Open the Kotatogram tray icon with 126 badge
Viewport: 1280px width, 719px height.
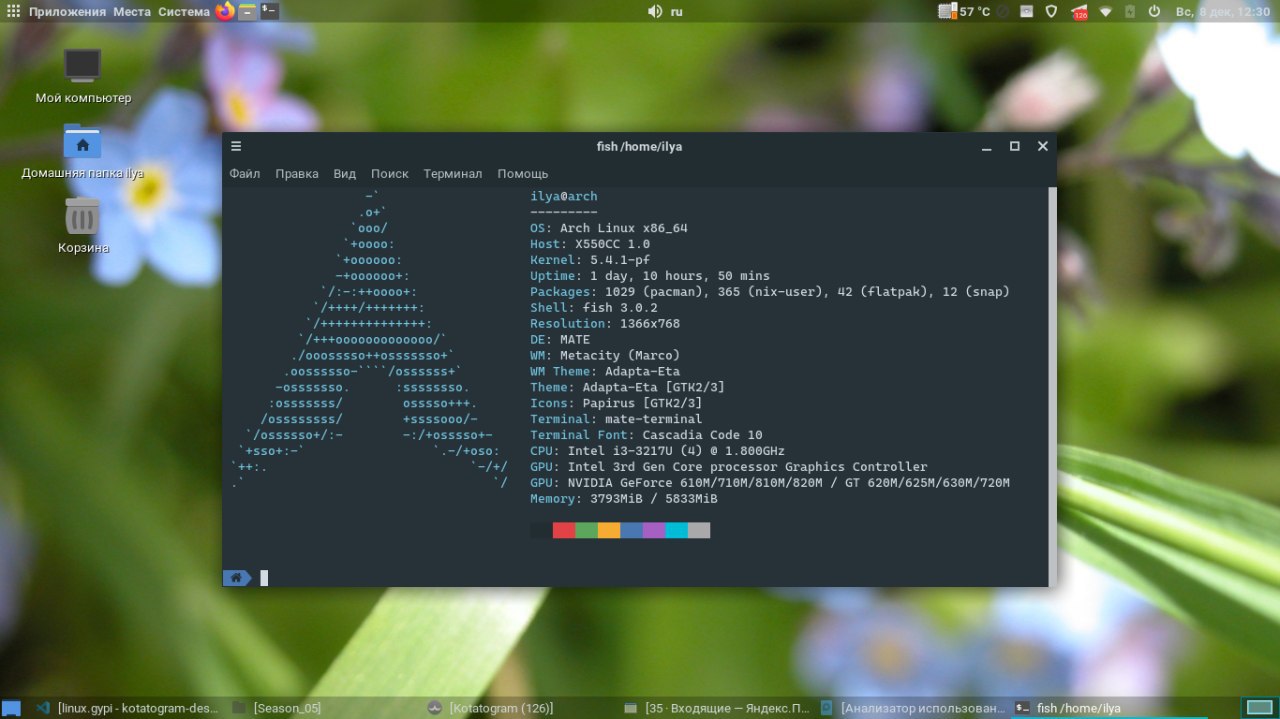tap(1079, 12)
